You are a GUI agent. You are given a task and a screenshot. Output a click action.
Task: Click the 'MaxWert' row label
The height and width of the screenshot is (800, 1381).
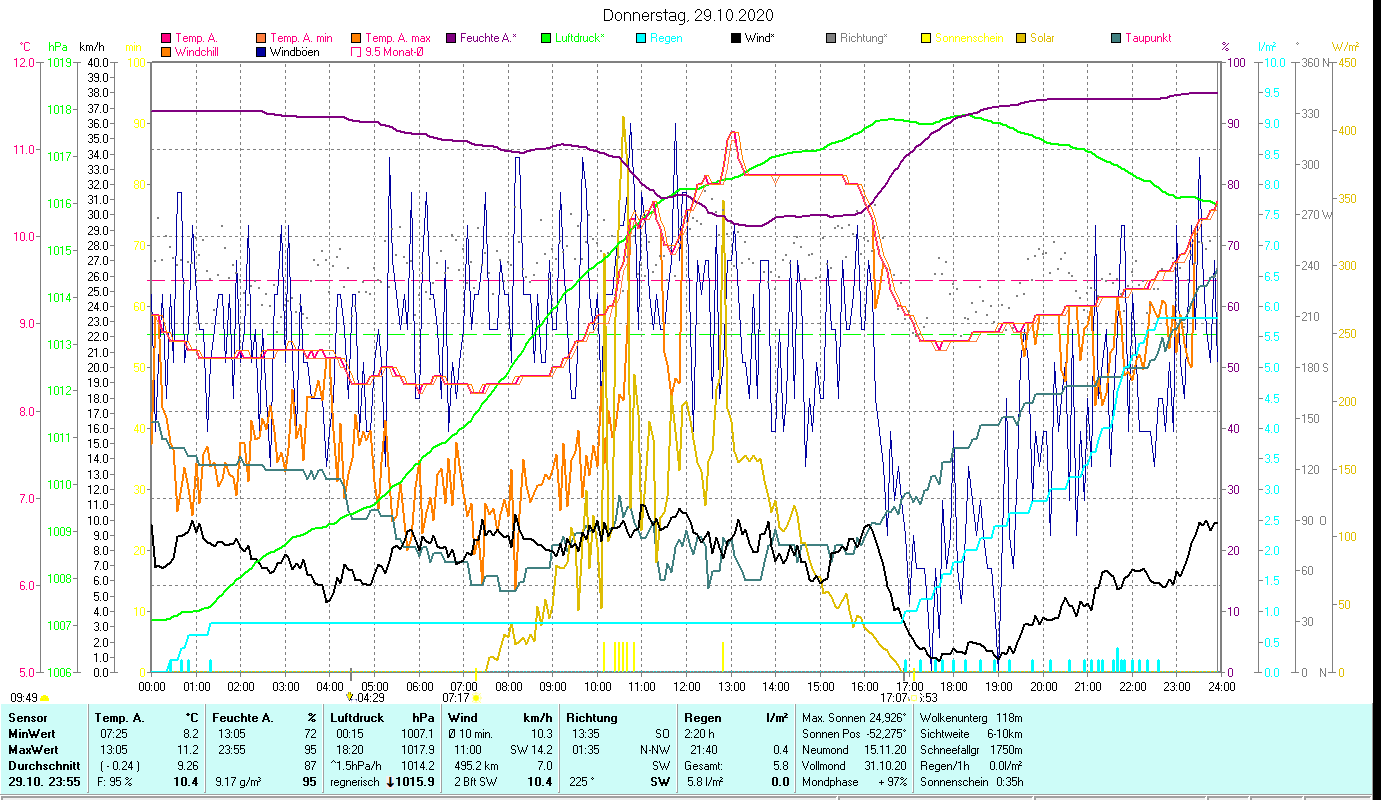[33, 750]
